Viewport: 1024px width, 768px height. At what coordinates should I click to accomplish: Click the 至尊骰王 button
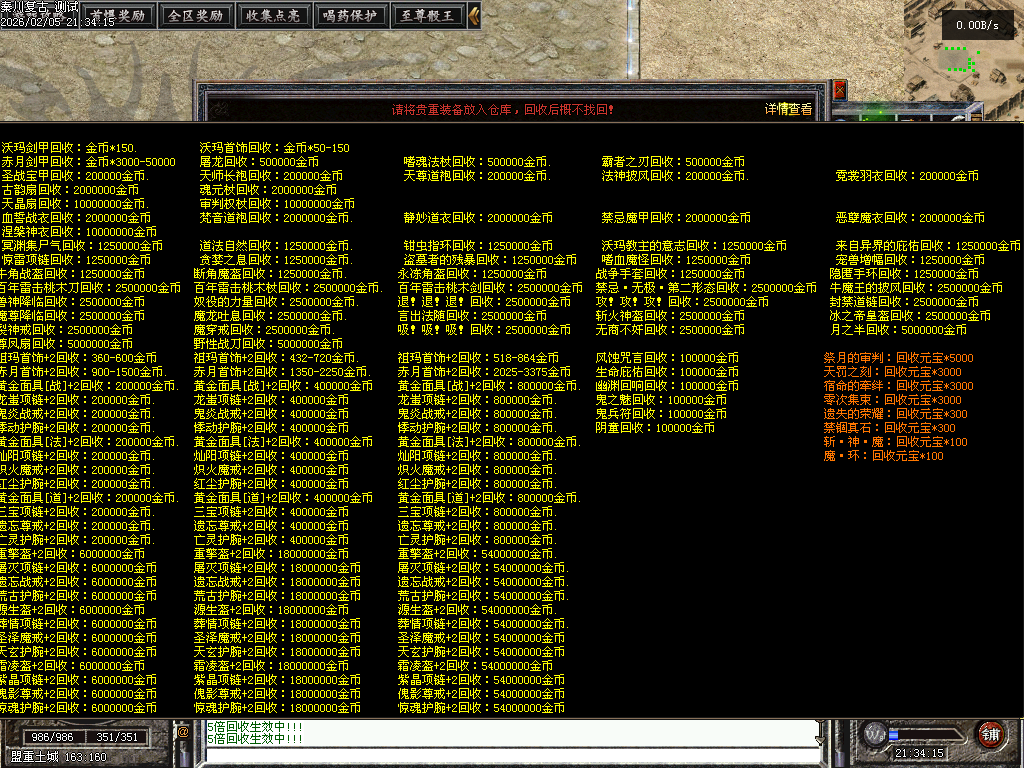tap(428, 16)
